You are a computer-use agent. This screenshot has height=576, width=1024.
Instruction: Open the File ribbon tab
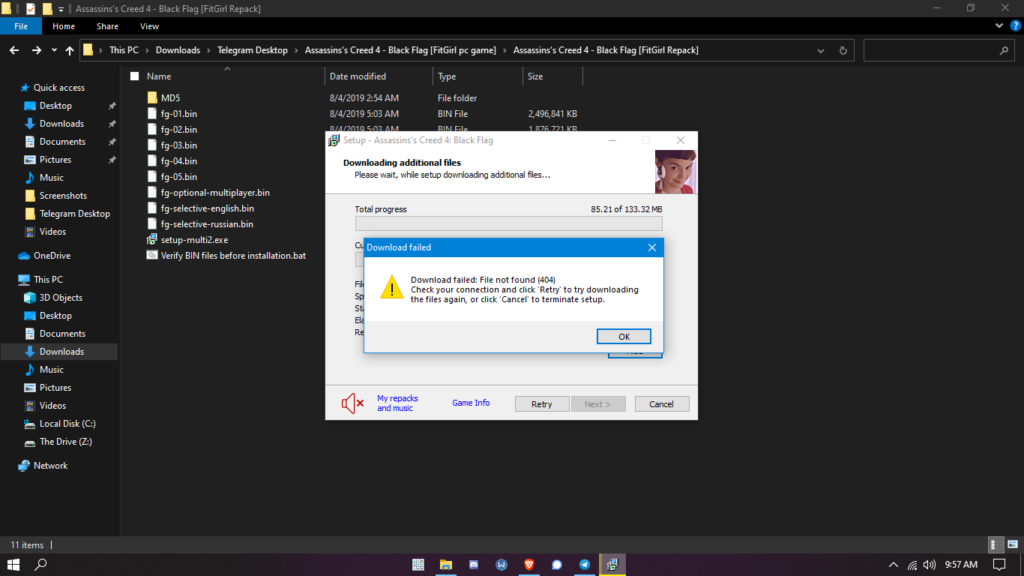point(21,26)
